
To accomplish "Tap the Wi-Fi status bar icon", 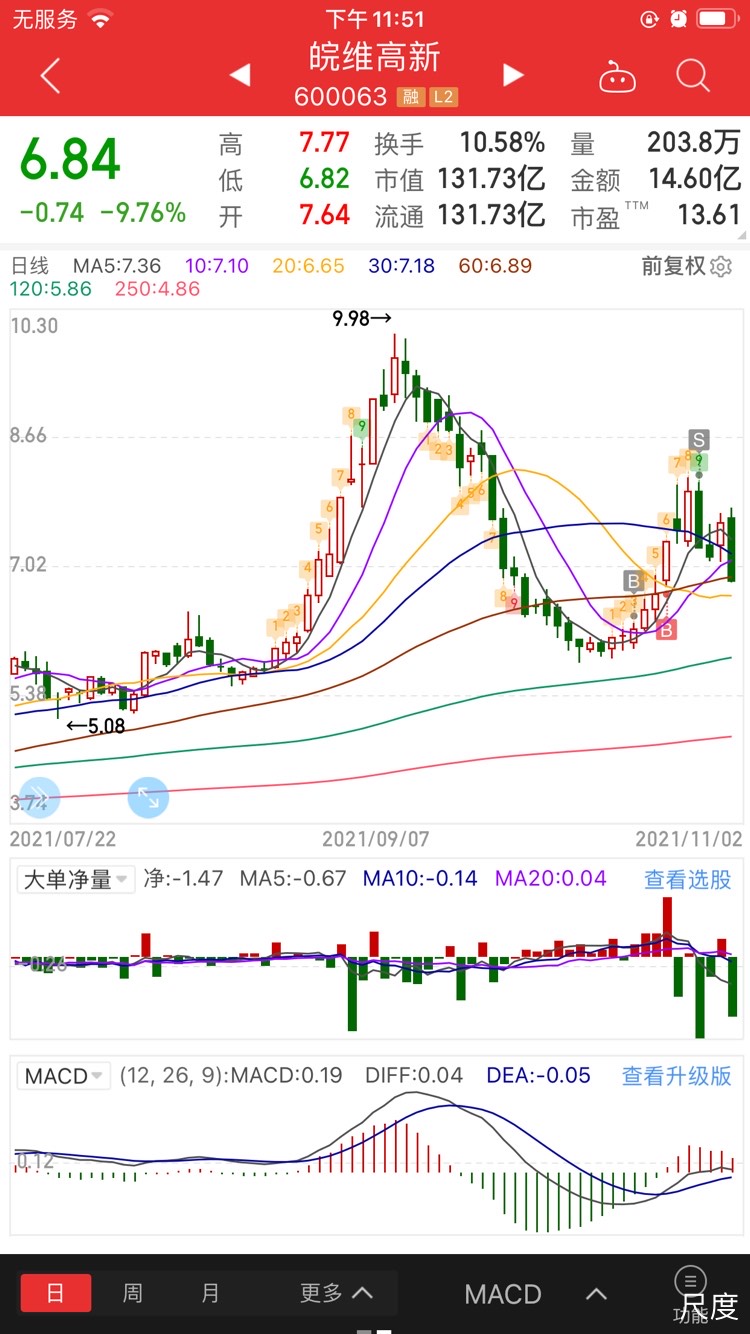I will 100,19.
